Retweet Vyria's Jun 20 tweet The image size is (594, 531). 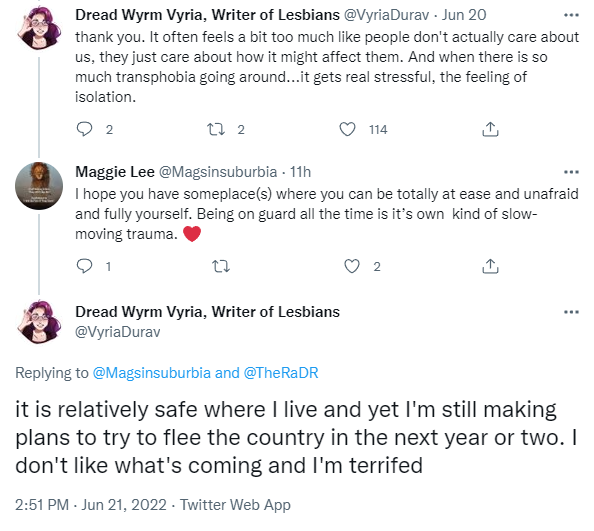click(216, 129)
